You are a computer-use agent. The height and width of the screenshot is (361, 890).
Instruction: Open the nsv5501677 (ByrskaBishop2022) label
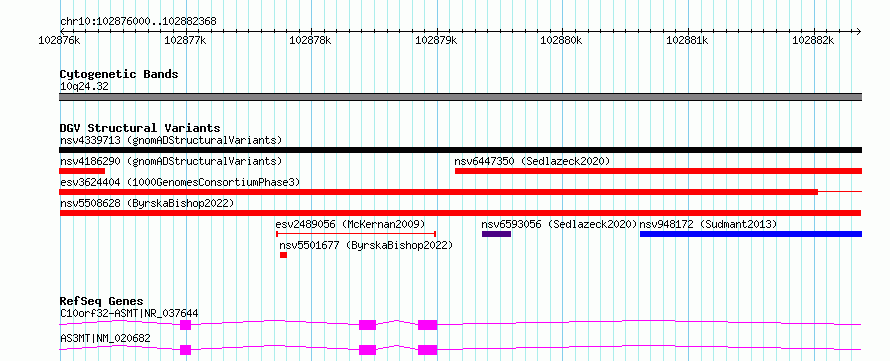click(x=366, y=245)
